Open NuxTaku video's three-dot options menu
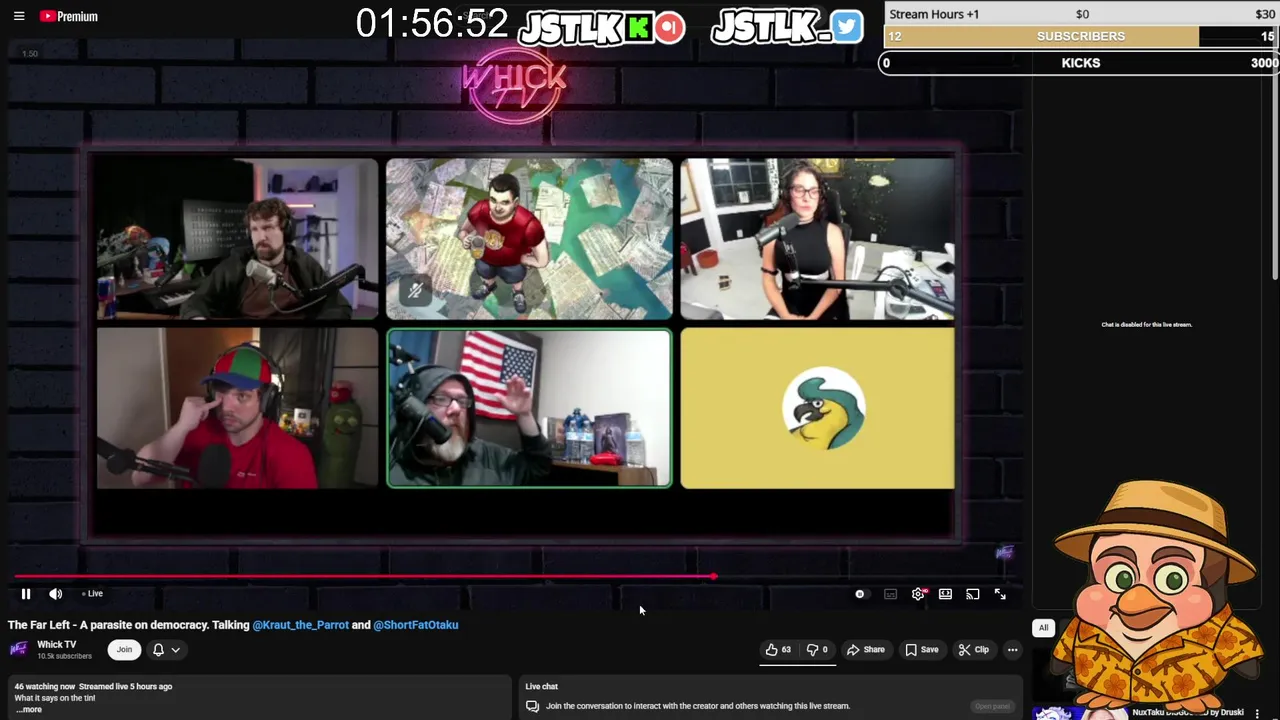 pyautogui.click(x=1257, y=713)
